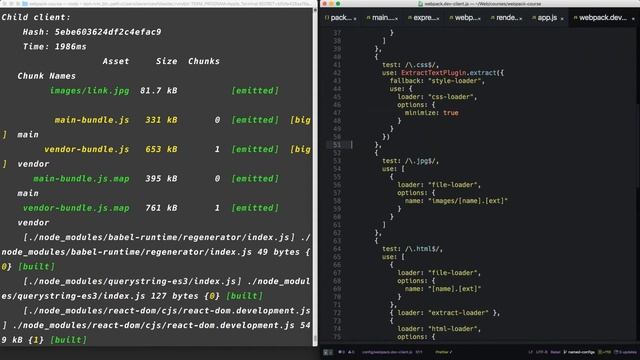Click the file icon on app.js tab
Image resolution: width=640 pixels, height=360 pixels.
(x=534, y=18)
